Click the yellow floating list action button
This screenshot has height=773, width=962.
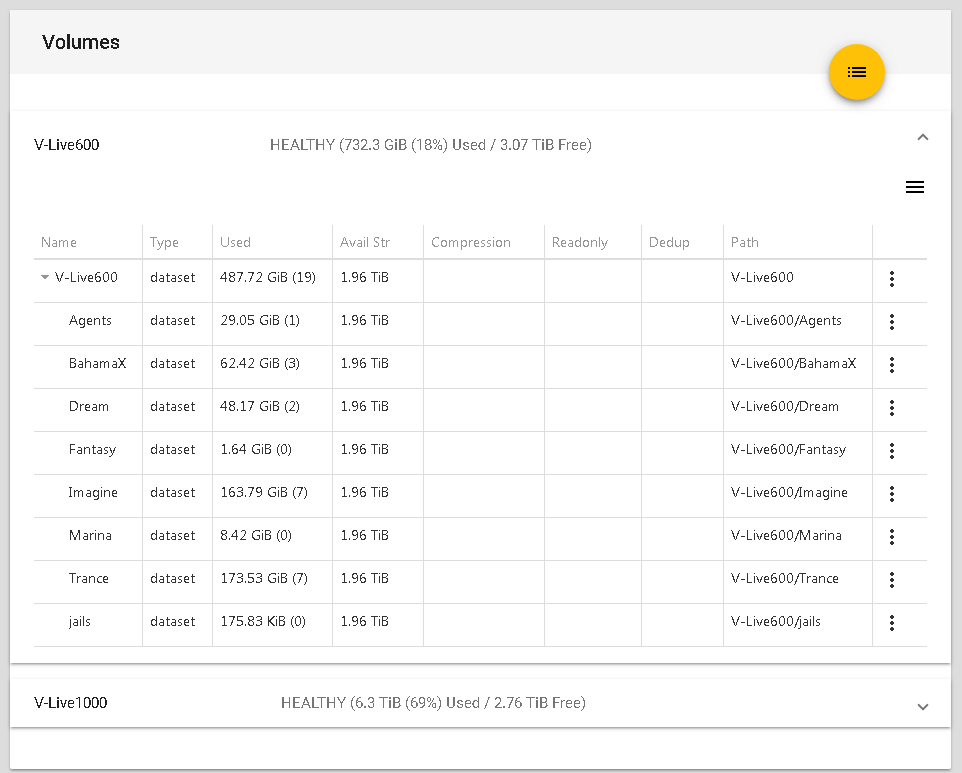856,72
